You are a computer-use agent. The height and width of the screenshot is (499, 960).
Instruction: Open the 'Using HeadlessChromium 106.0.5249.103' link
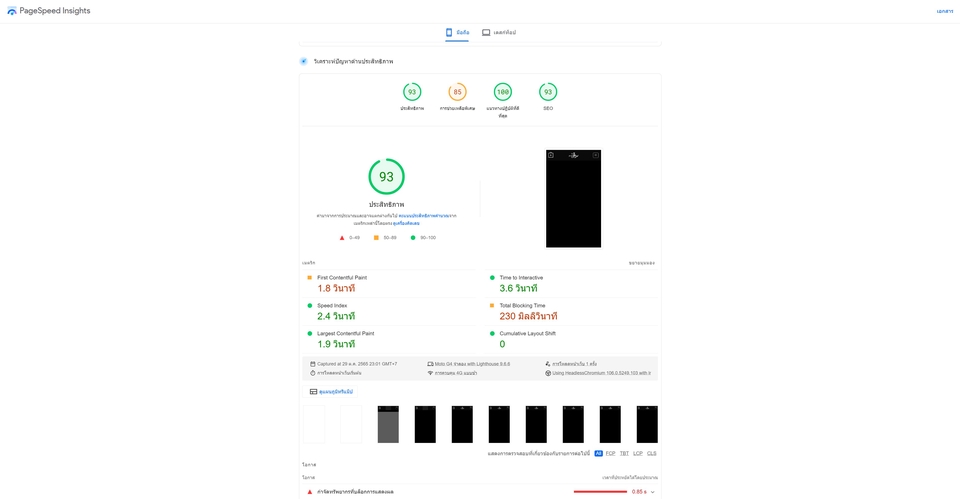(x=601, y=373)
